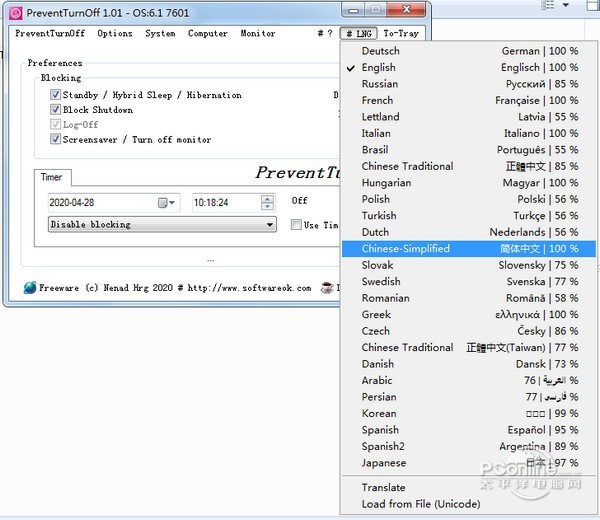Uncheck the Block Shutdown checkbox
This screenshot has width=600, height=520.
[x=55, y=109]
